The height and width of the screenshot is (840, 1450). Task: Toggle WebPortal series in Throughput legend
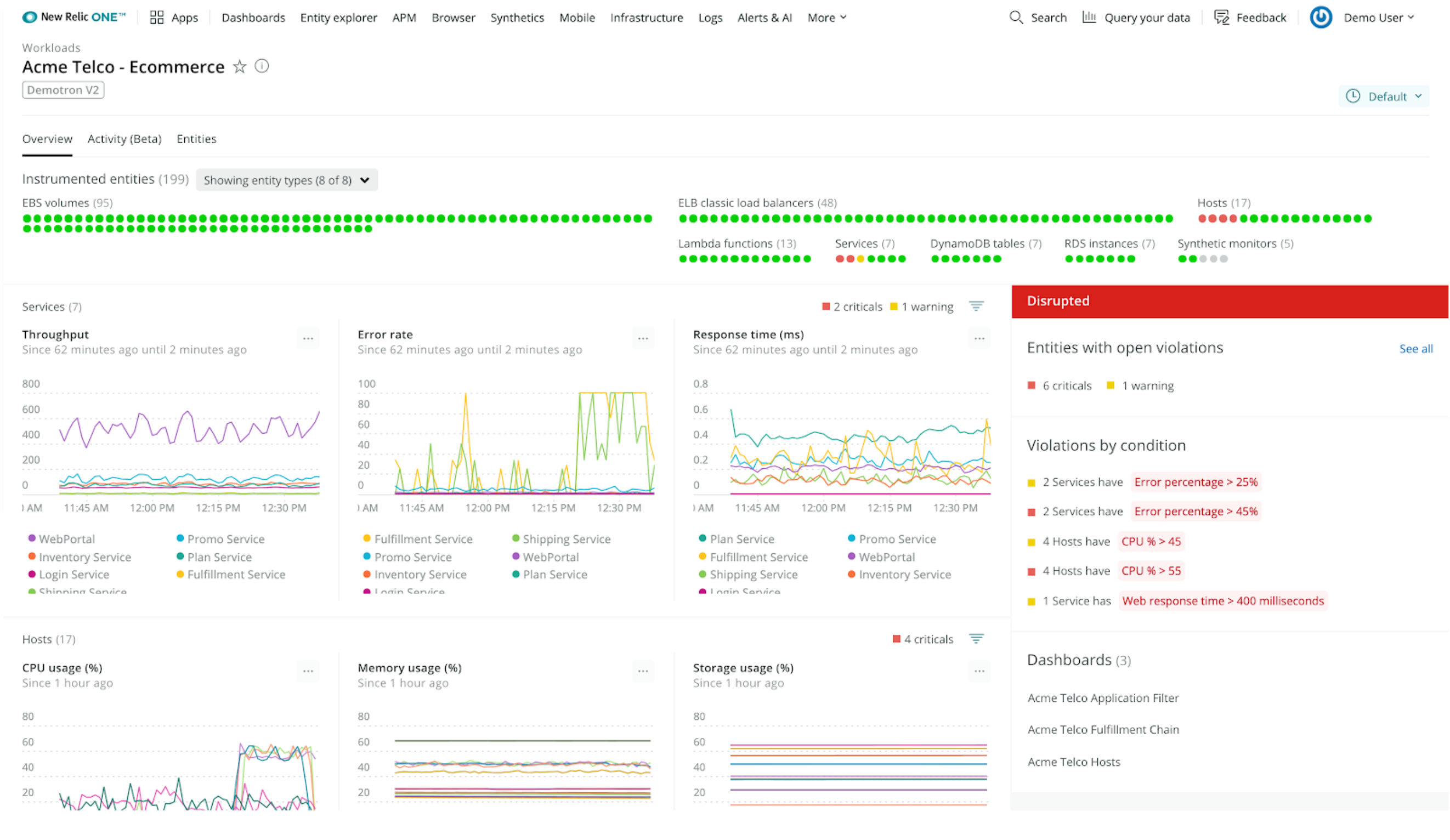(67, 539)
